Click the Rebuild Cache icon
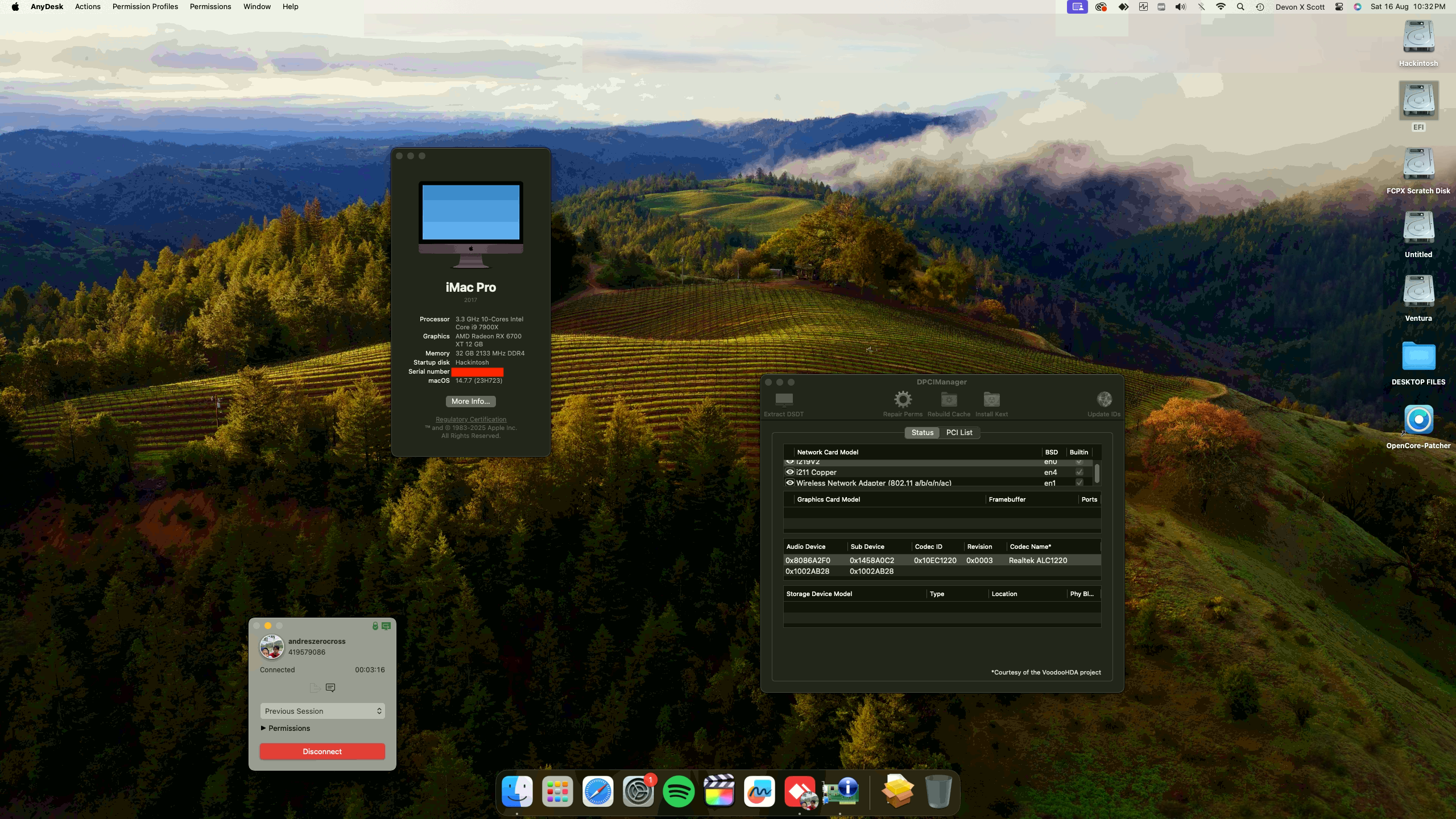 [x=948, y=400]
